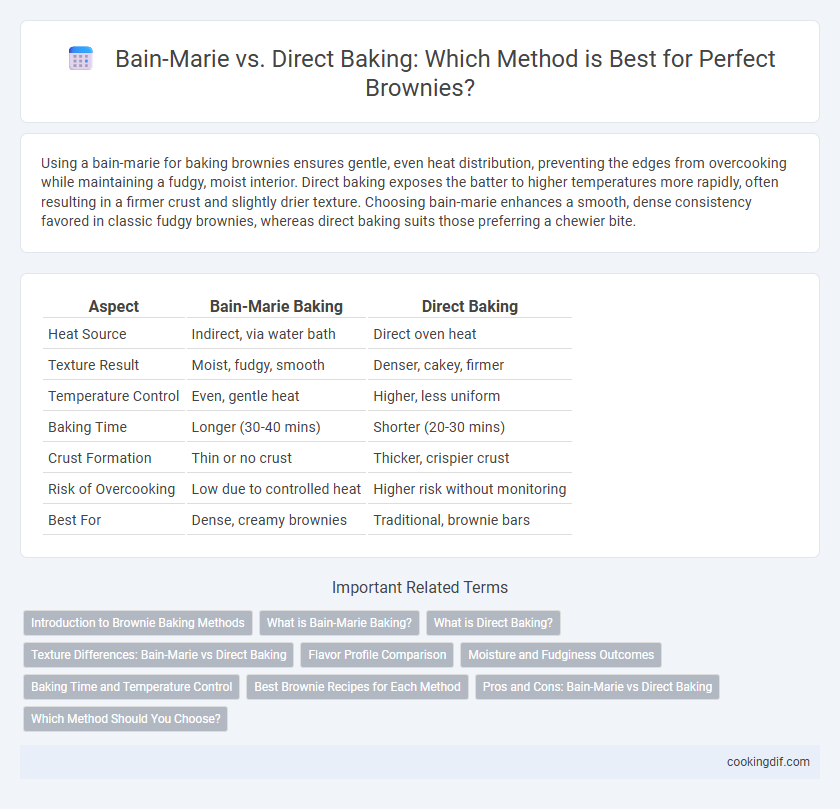Click the Bain-Marie Baking column header
Viewport: 840px width, 809px height.
pos(276,306)
